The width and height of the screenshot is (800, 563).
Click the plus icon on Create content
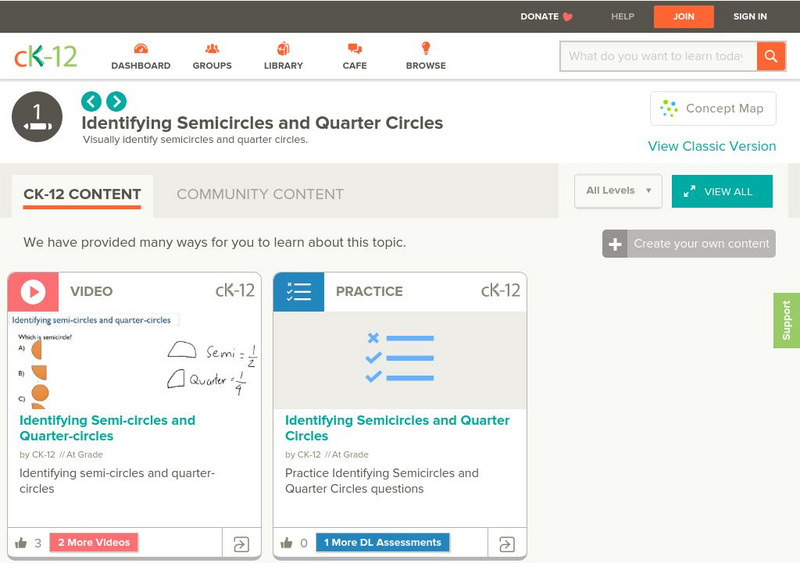[x=615, y=244]
